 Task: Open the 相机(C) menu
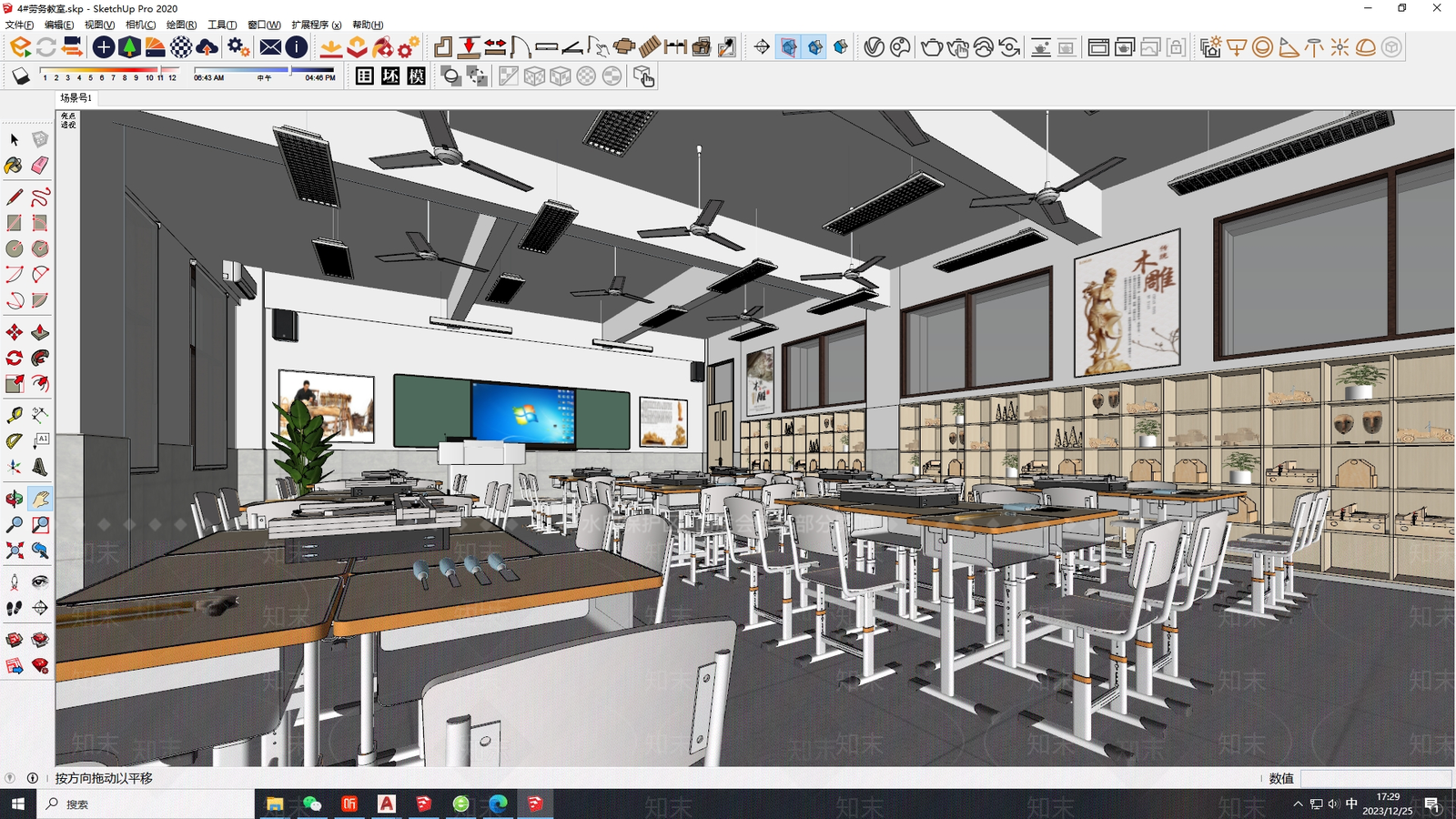click(140, 25)
